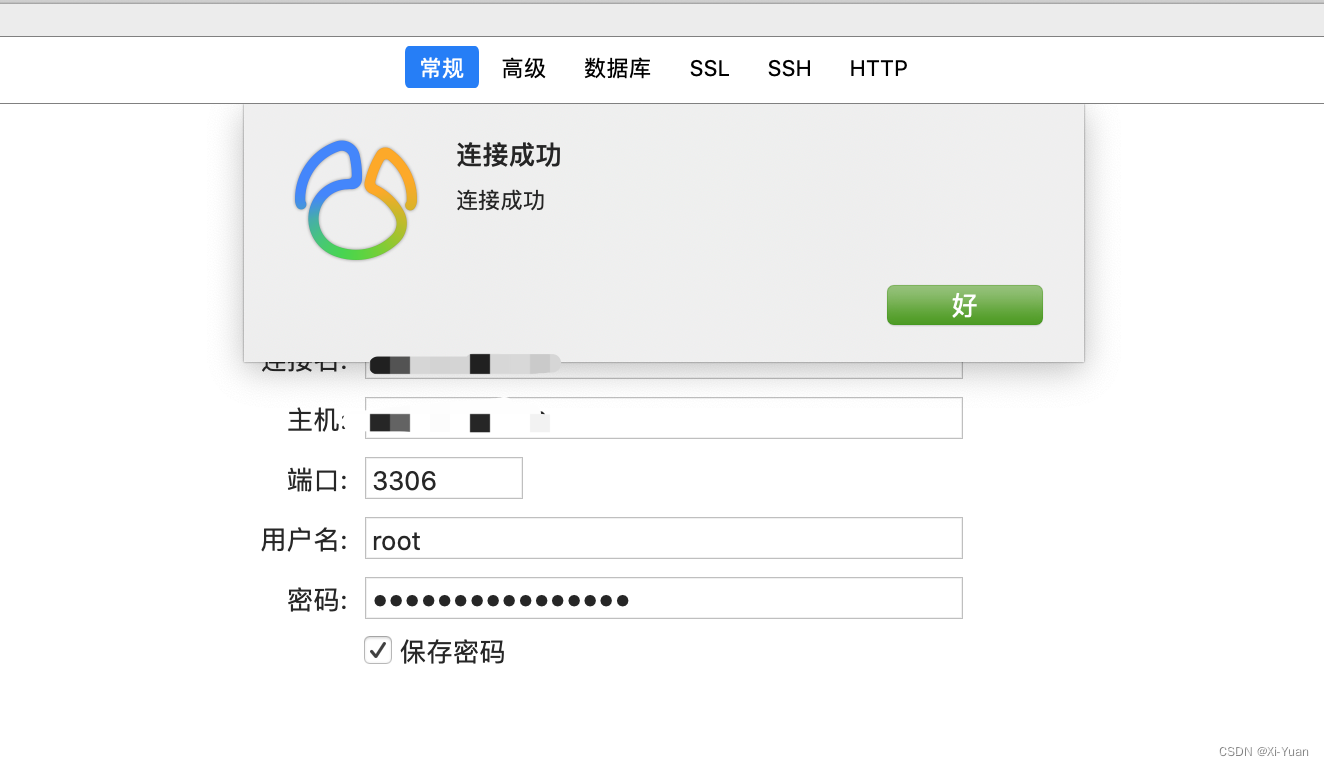Click the bold 连接成功 dialog title
The width and height of the screenshot is (1324, 766).
point(509,155)
